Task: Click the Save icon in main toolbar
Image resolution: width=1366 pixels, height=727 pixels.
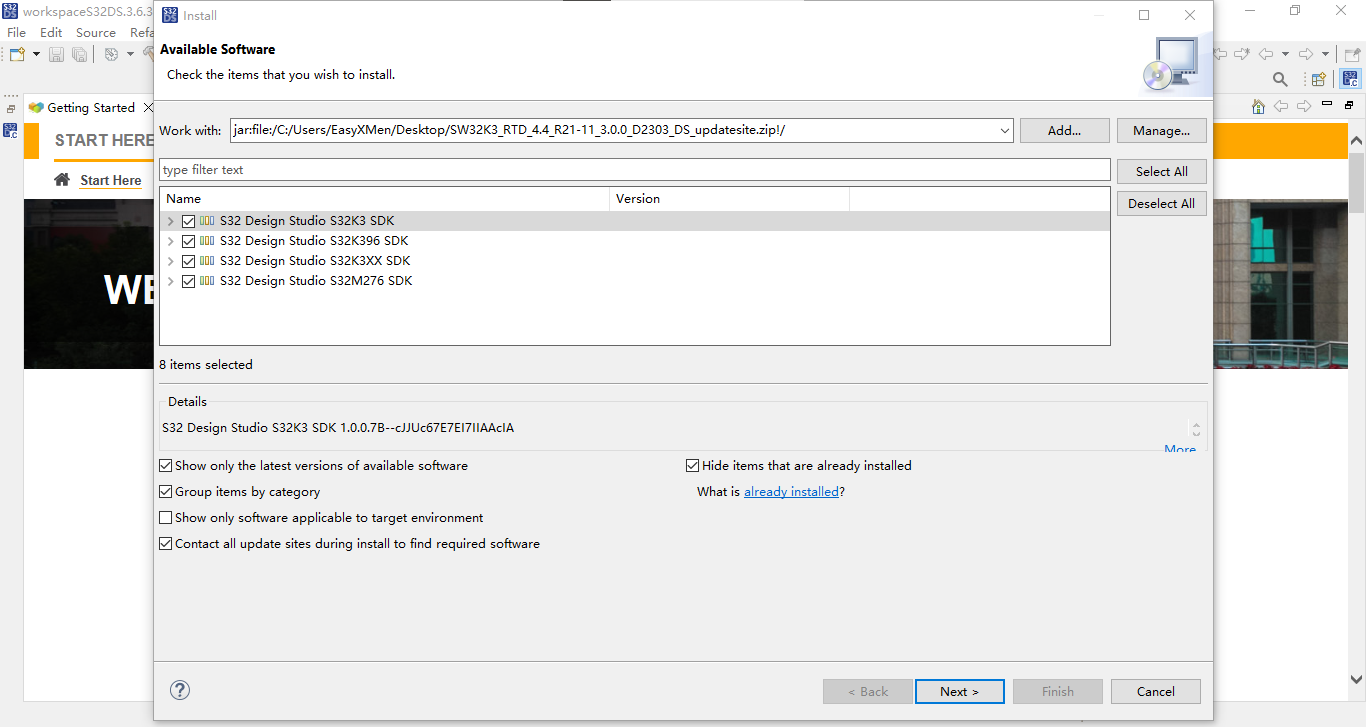Action: pyautogui.click(x=57, y=54)
